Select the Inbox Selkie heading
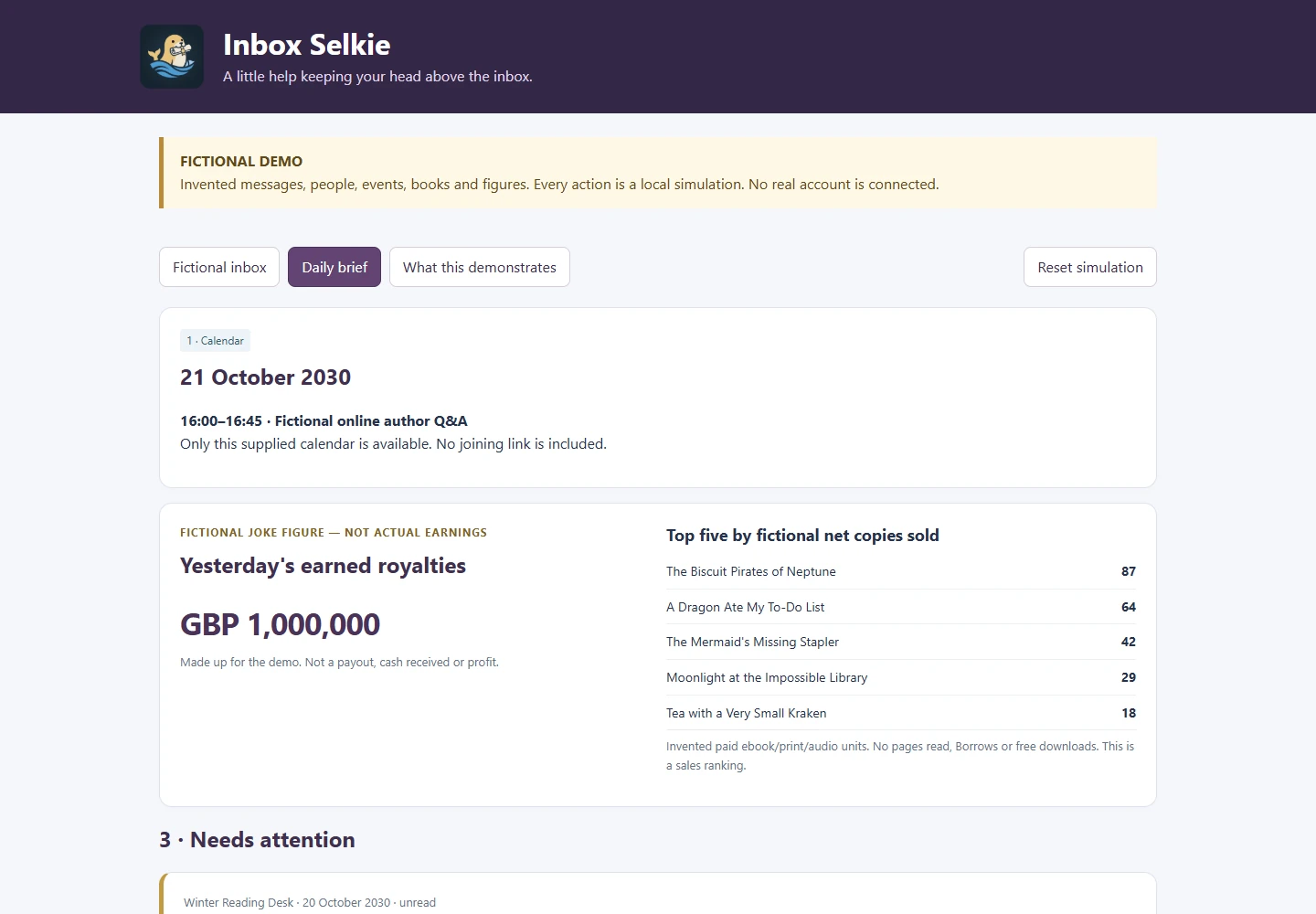This screenshot has width=1316, height=914. pyautogui.click(x=307, y=45)
